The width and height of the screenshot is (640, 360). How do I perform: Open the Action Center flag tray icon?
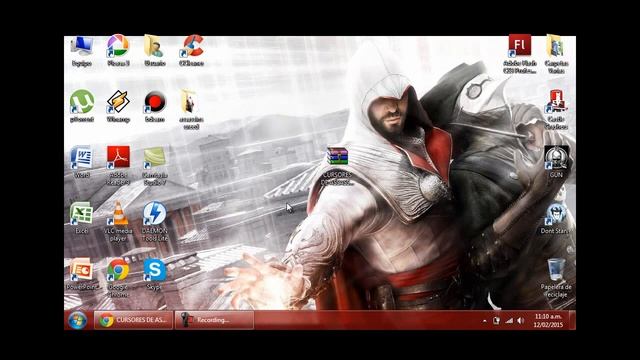(x=496, y=321)
